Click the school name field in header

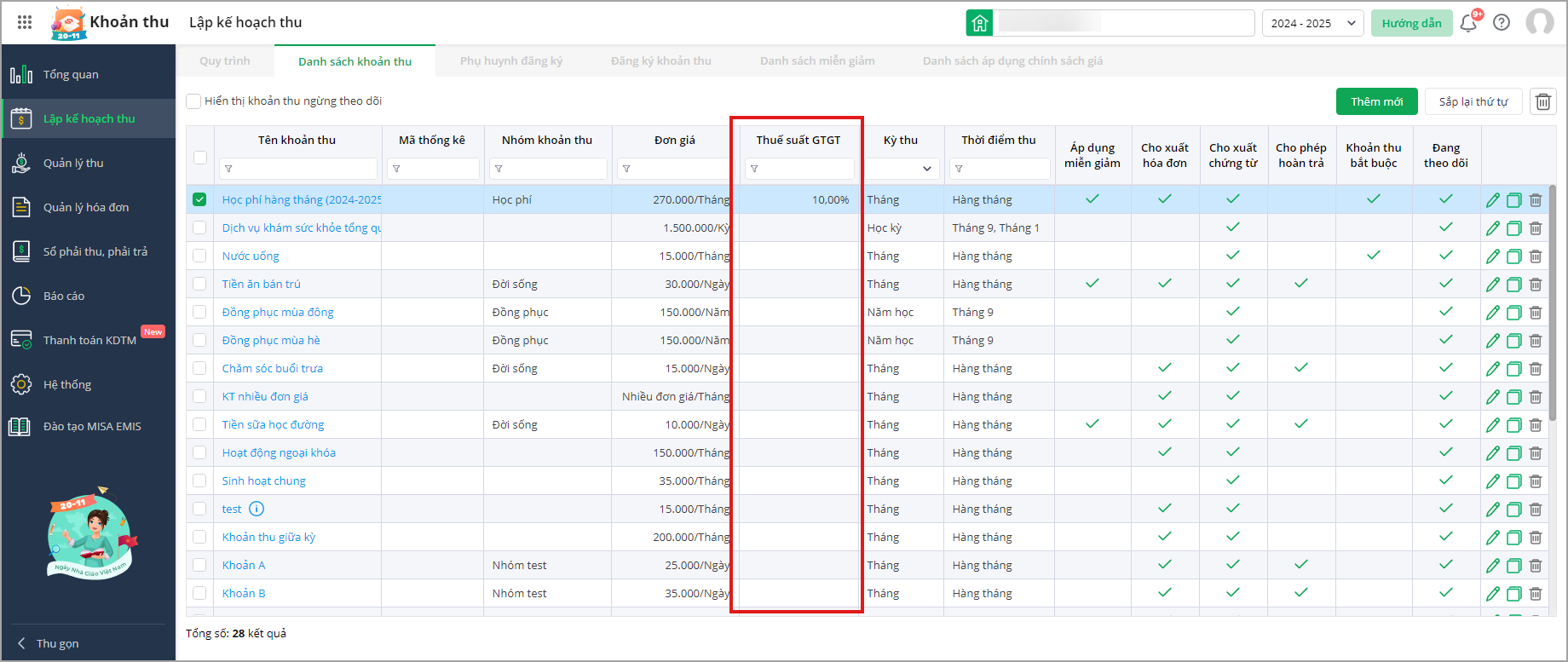tap(1125, 23)
